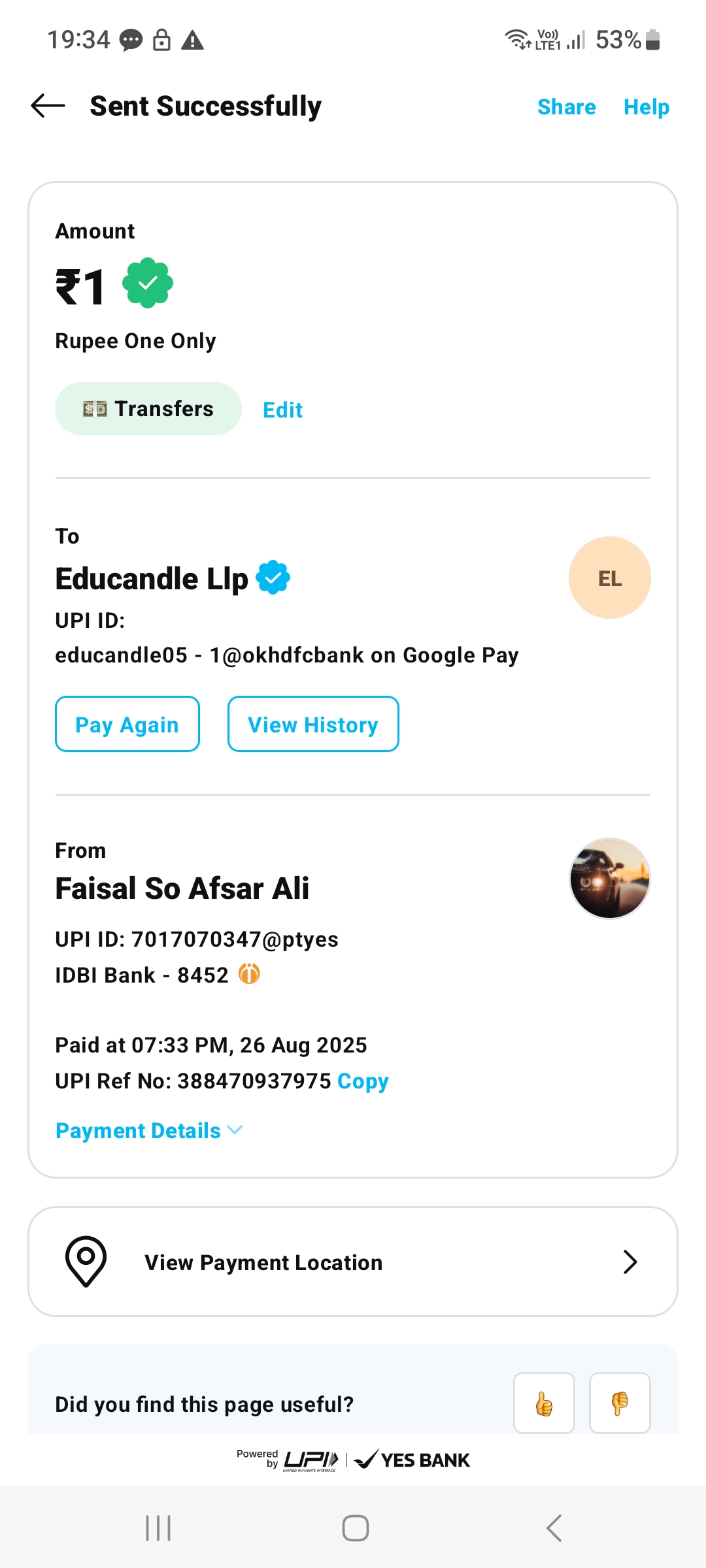Tap the location pin icon

[x=86, y=1262]
